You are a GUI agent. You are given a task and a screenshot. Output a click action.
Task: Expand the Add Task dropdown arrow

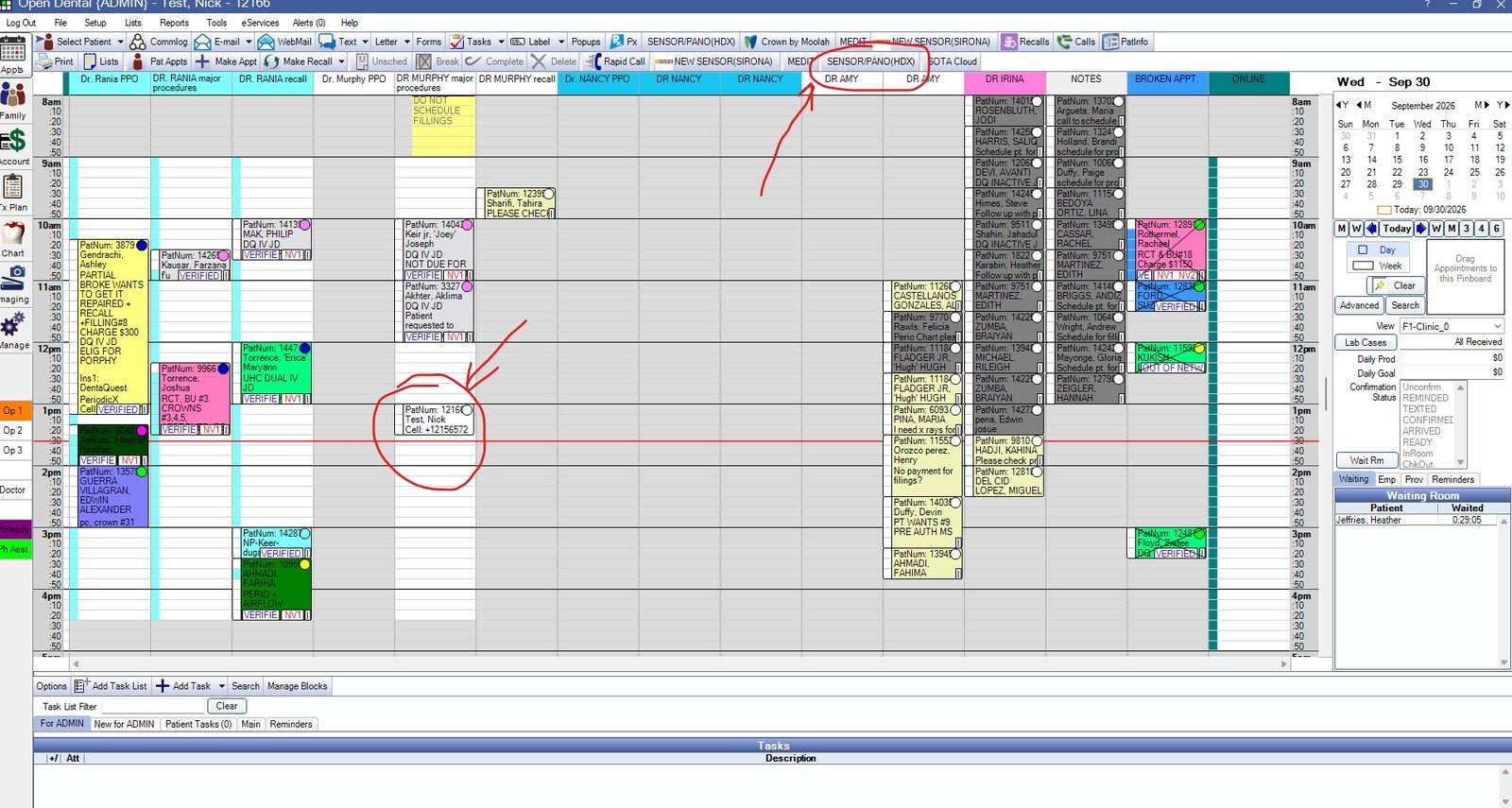(222, 686)
